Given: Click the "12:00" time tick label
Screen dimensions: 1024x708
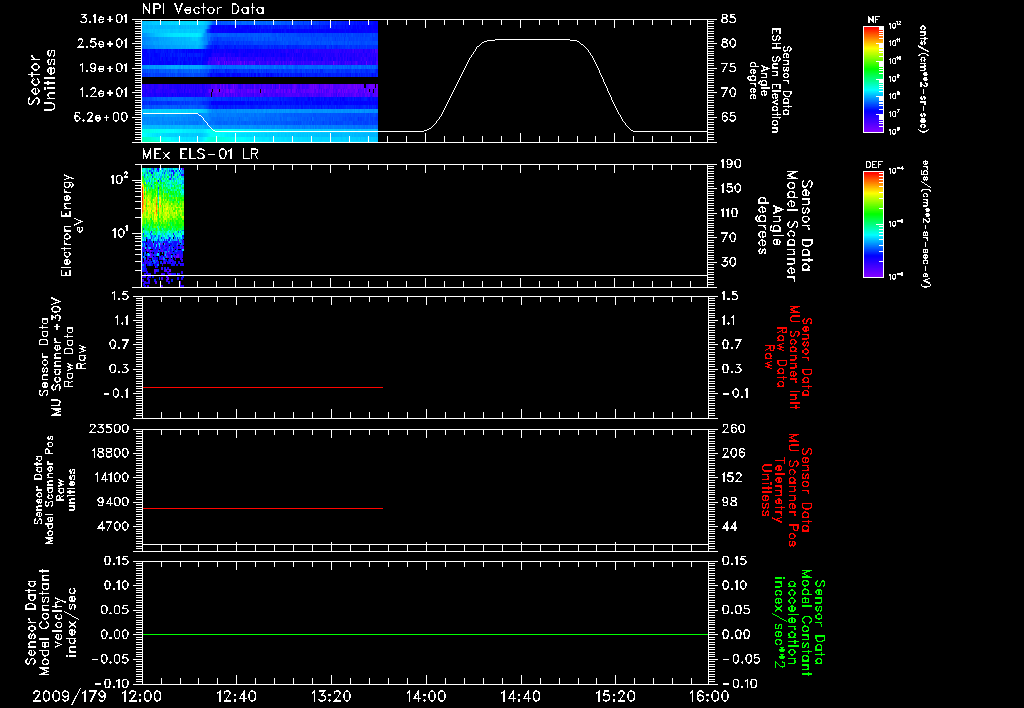Looking at the screenshot, I should click(x=142, y=696).
